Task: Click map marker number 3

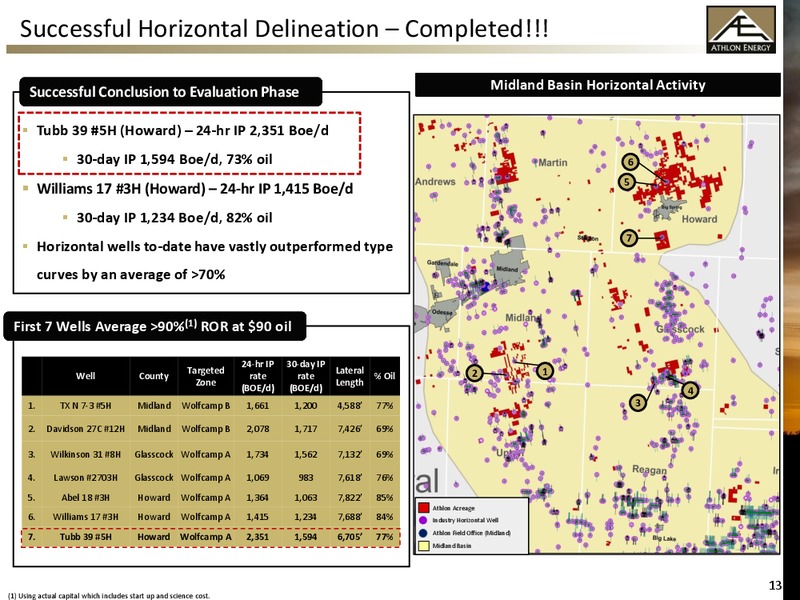Action: pos(638,403)
